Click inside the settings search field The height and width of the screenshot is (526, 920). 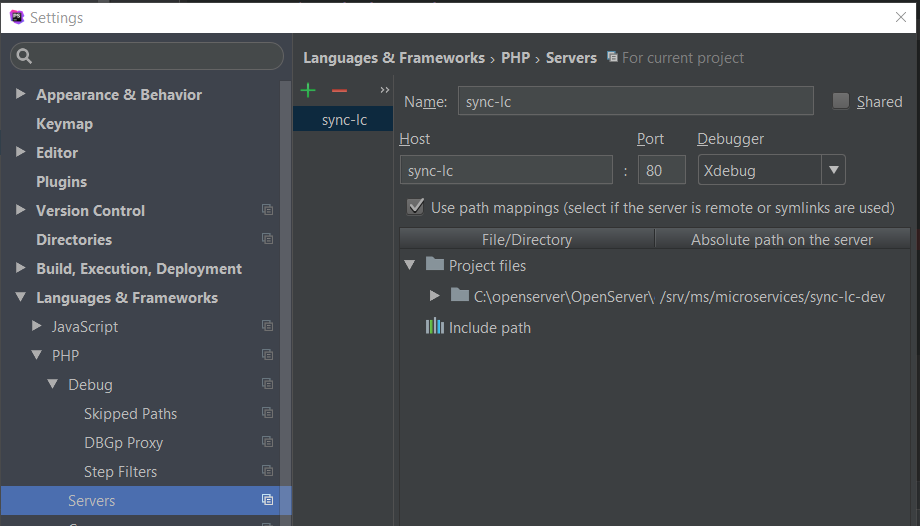pyautogui.click(x=147, y=56)
